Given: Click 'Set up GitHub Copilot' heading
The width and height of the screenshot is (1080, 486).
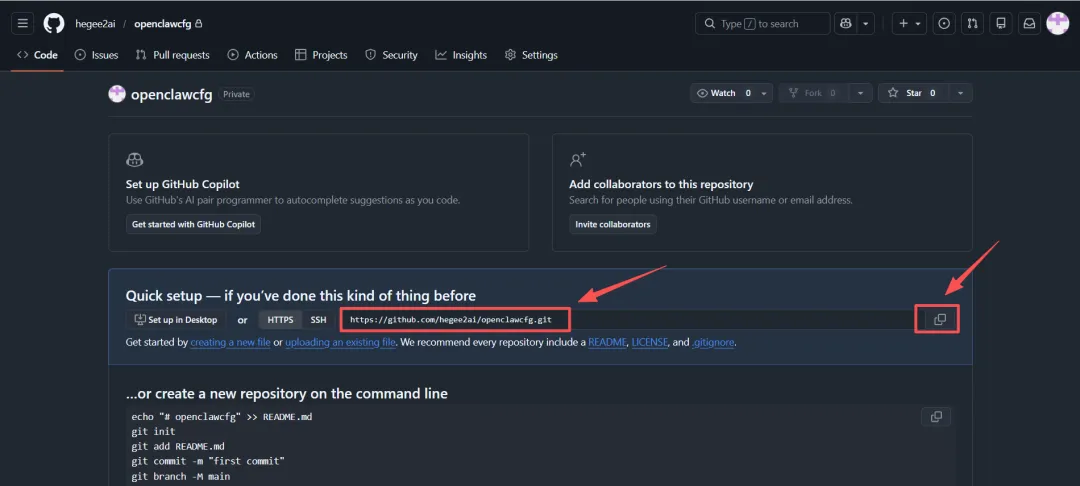Looking at the screenshot, I should [183, 184].
